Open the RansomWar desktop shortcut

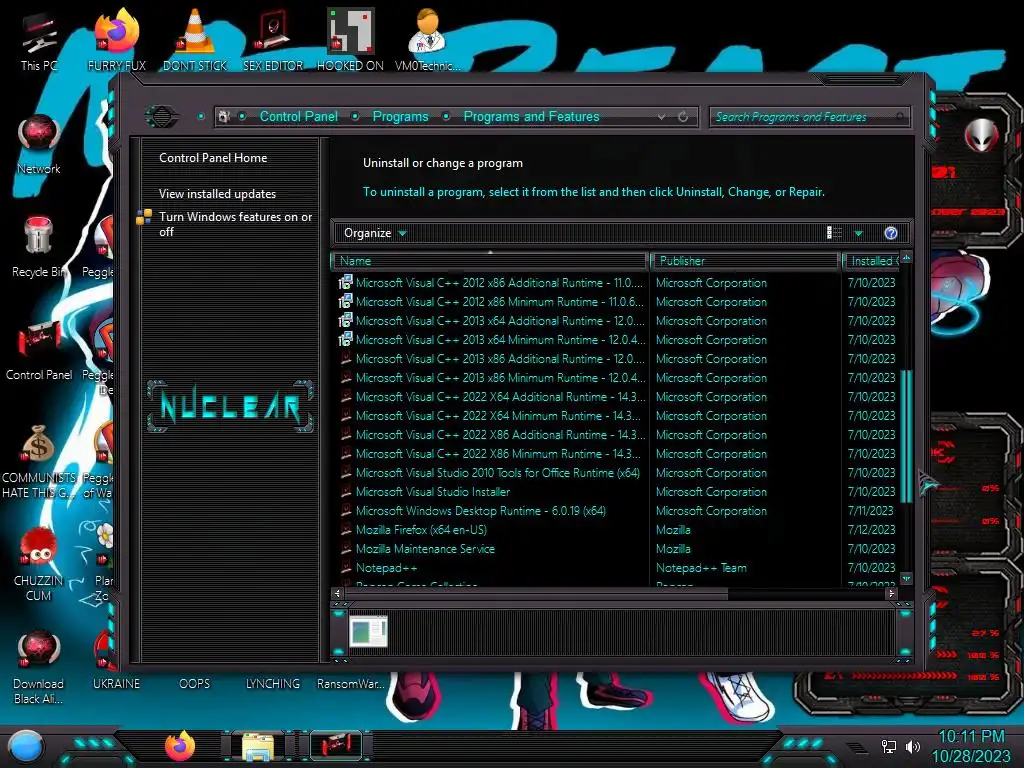[351, 684]
